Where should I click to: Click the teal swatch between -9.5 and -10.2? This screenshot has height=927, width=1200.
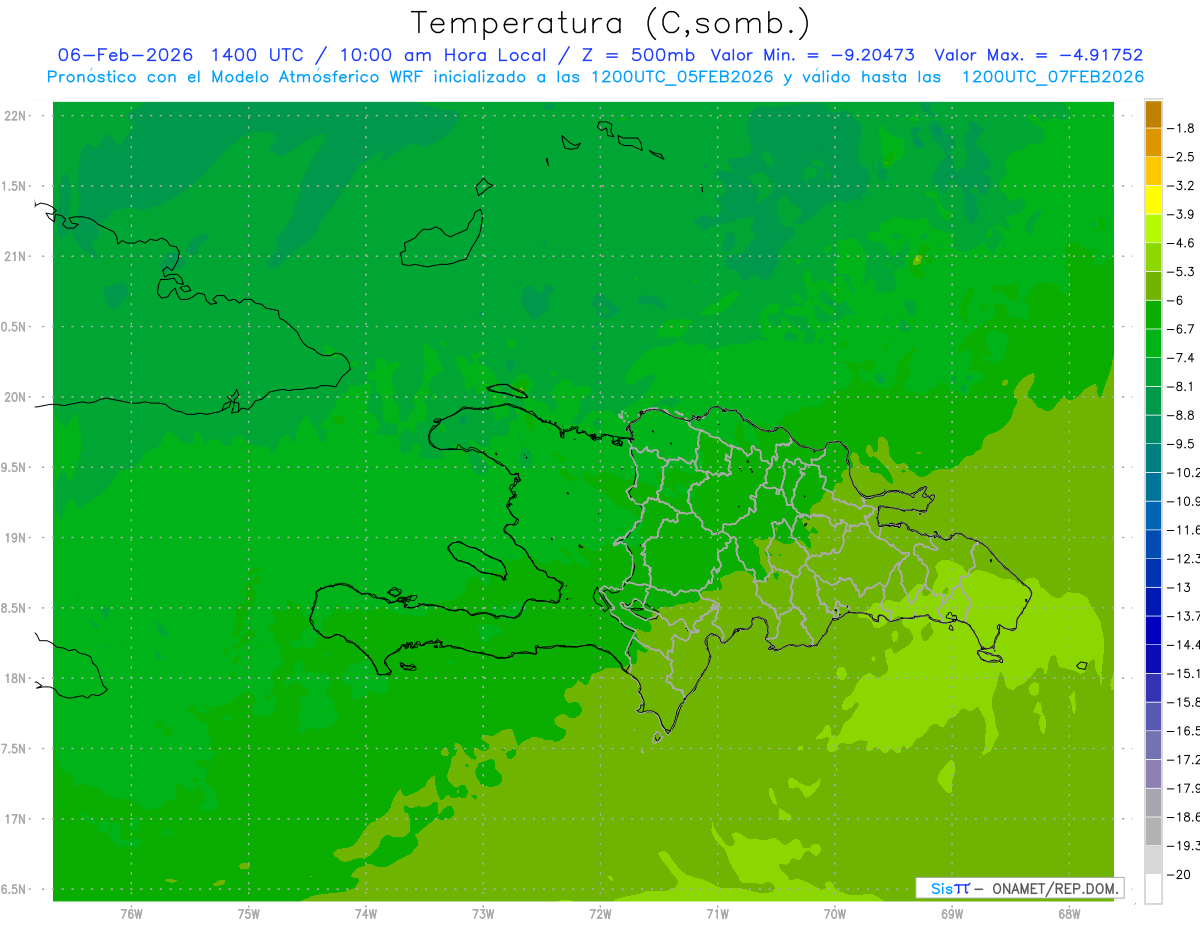point(1153,458)
